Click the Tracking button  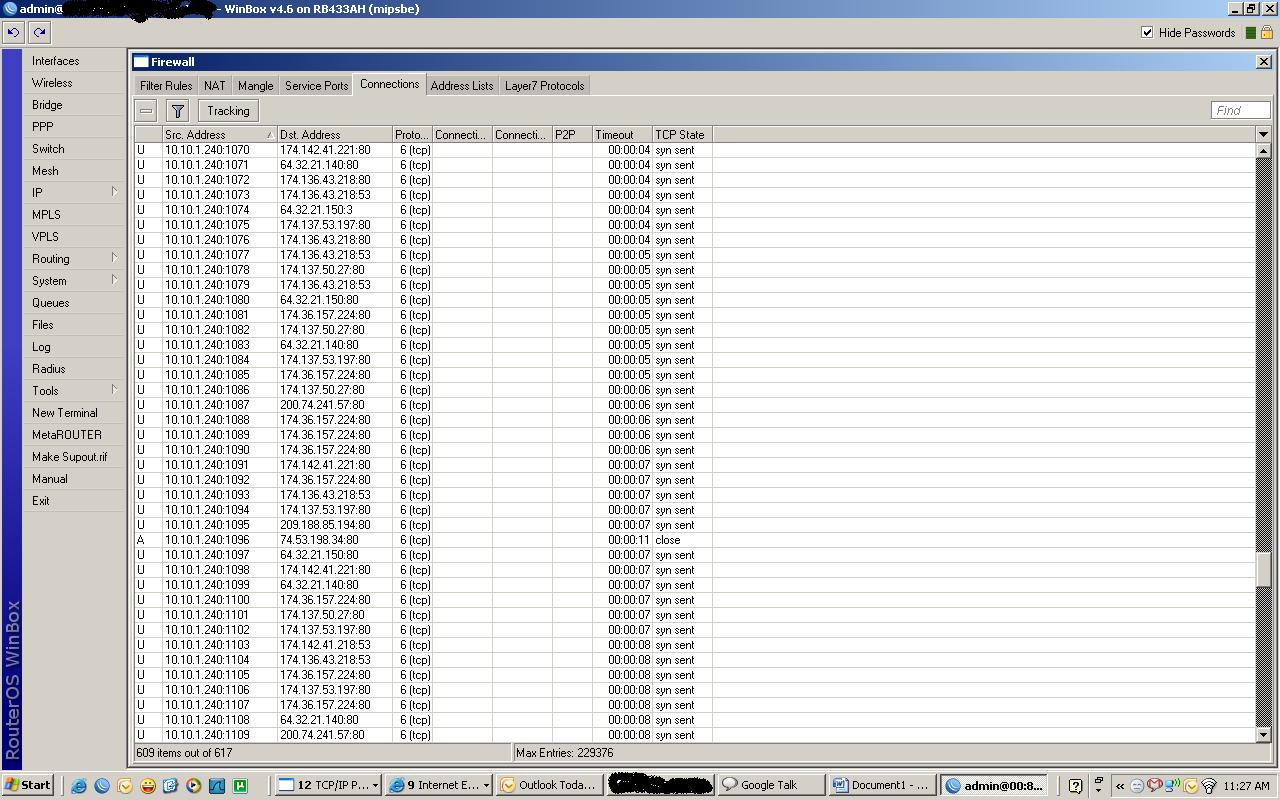[x=228, y=111]
